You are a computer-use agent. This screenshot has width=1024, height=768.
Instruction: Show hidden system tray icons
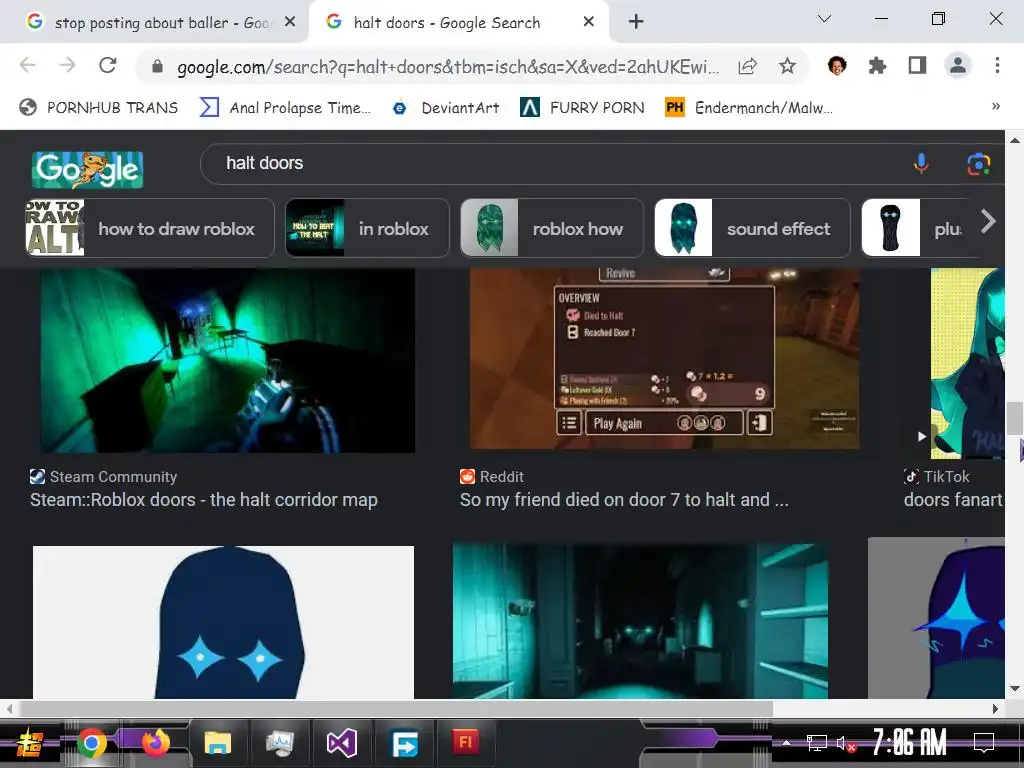pyautogui.click(x=787, y=743)
